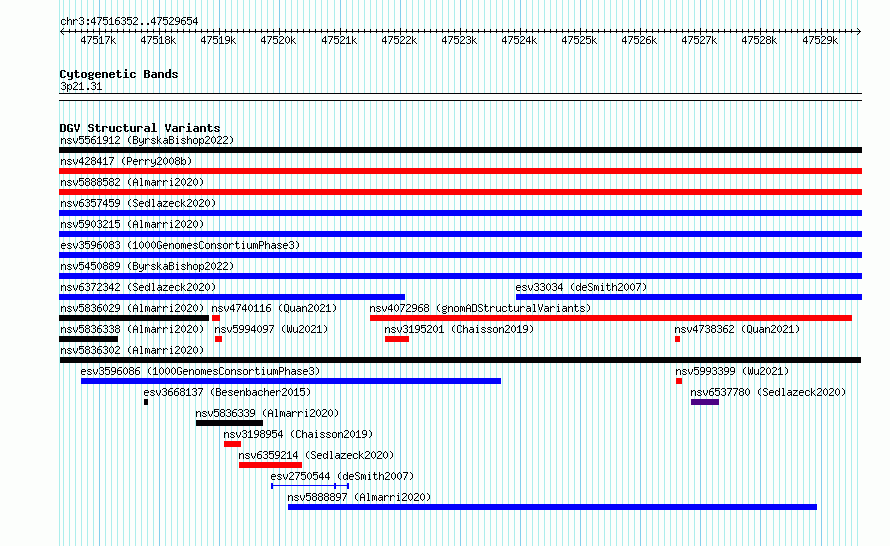Select the blue esv33034 variant bar

coord(689,297)
